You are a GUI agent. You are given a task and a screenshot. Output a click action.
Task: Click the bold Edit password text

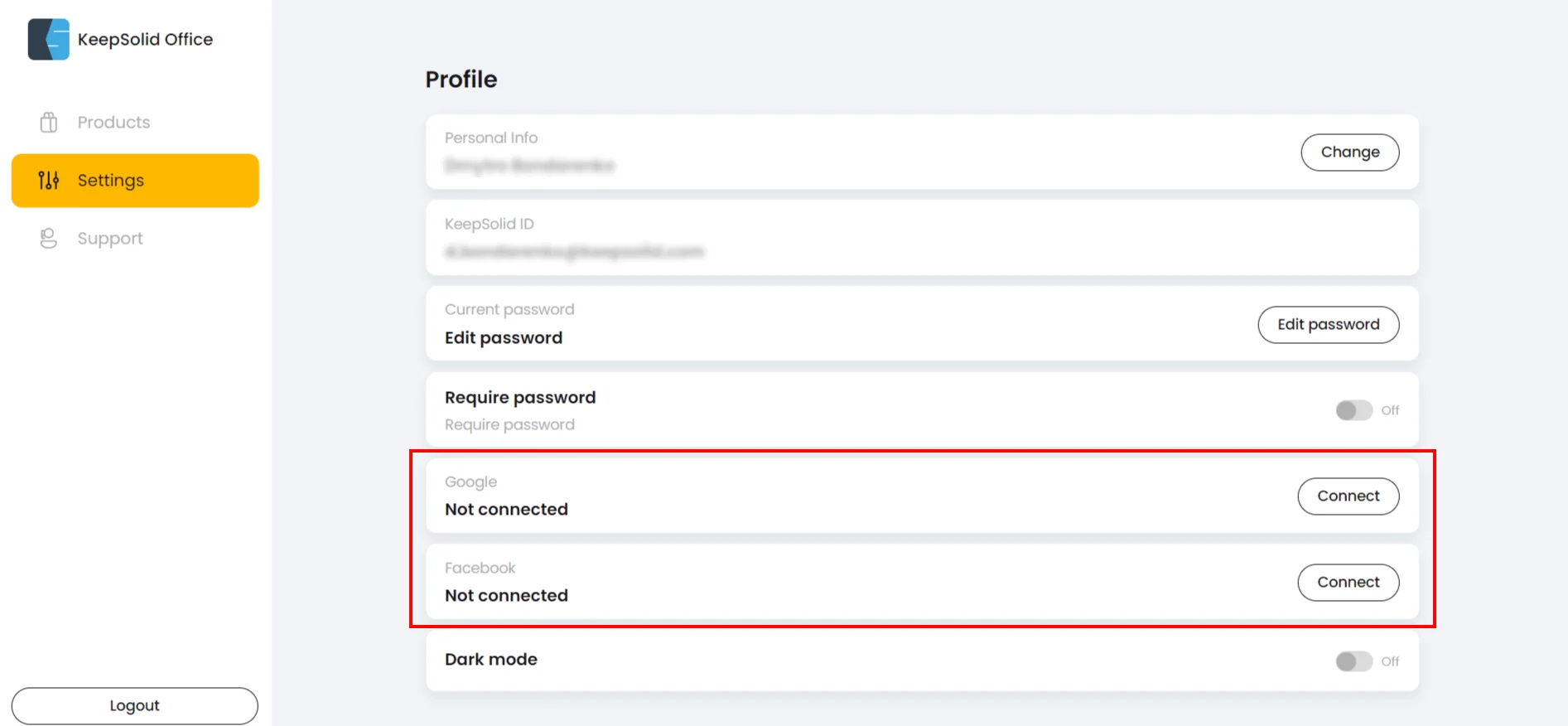[x=504, y=338]
